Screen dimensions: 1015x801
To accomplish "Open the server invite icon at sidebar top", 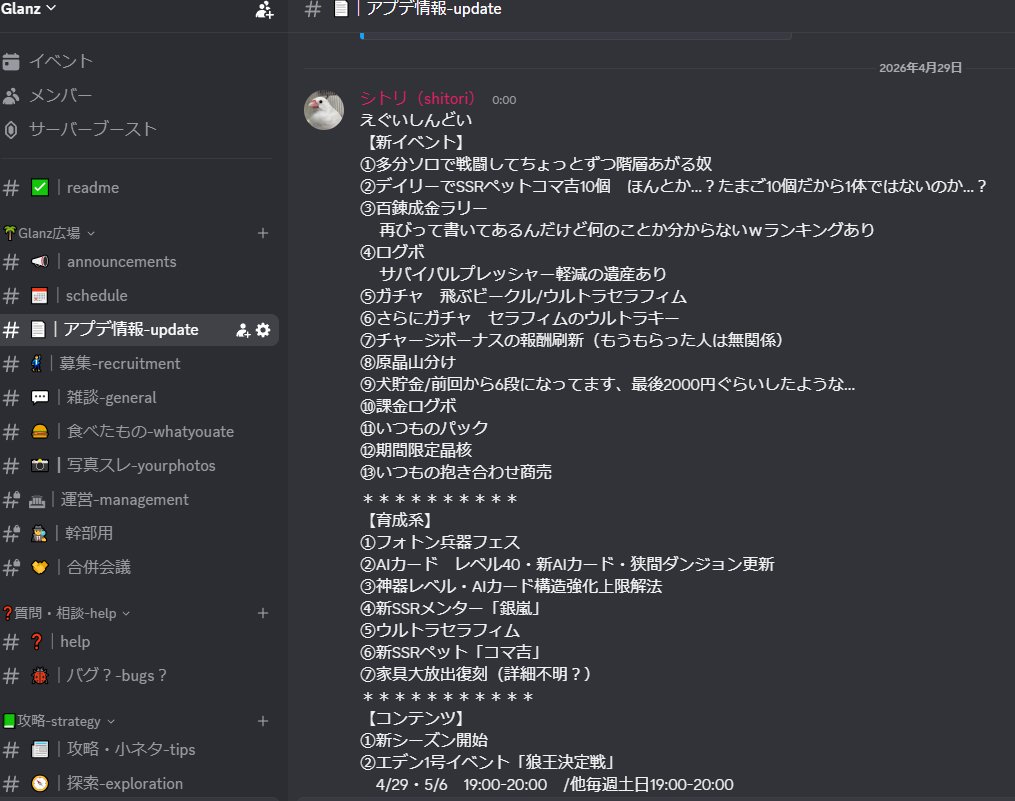I will pos(263,10).
